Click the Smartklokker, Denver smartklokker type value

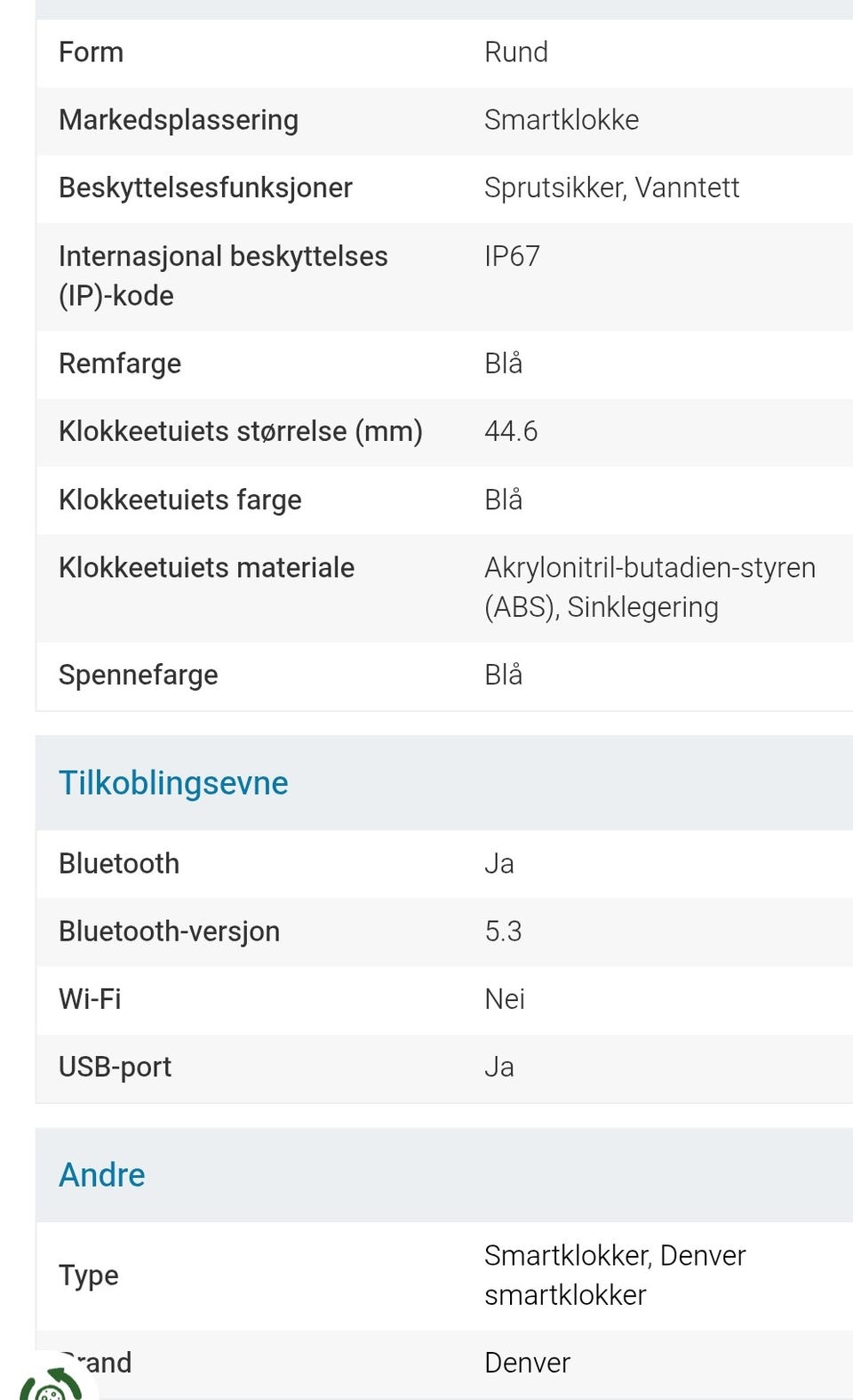pos(614,1275)
